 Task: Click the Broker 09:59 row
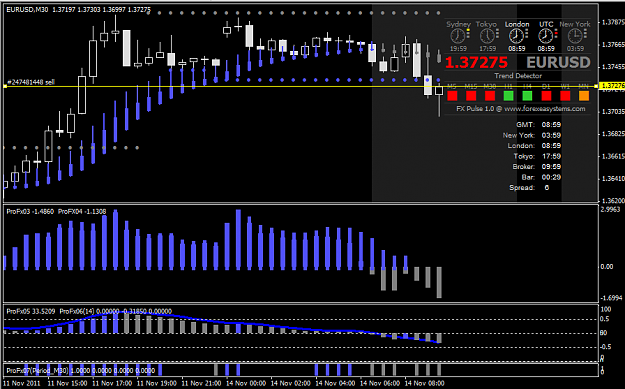[x=537, y=167]
